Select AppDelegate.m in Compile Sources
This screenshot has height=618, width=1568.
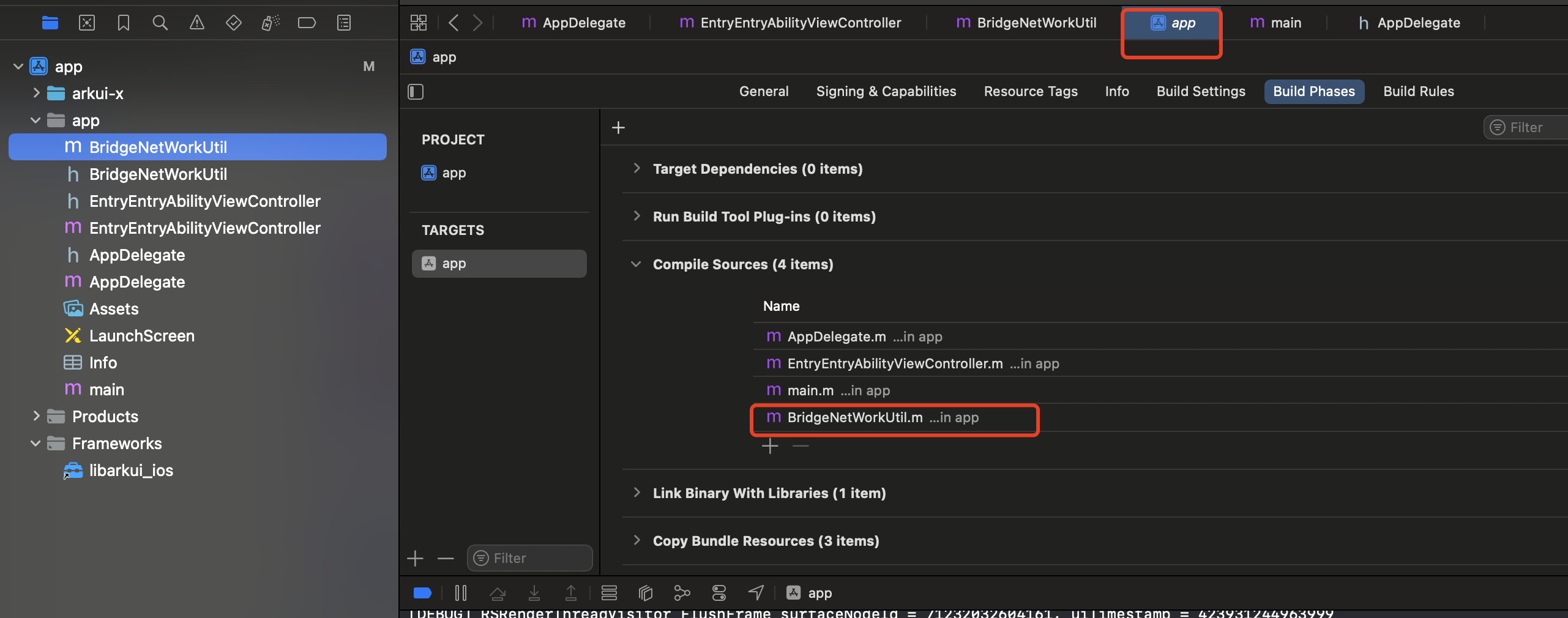coord(854,337)
